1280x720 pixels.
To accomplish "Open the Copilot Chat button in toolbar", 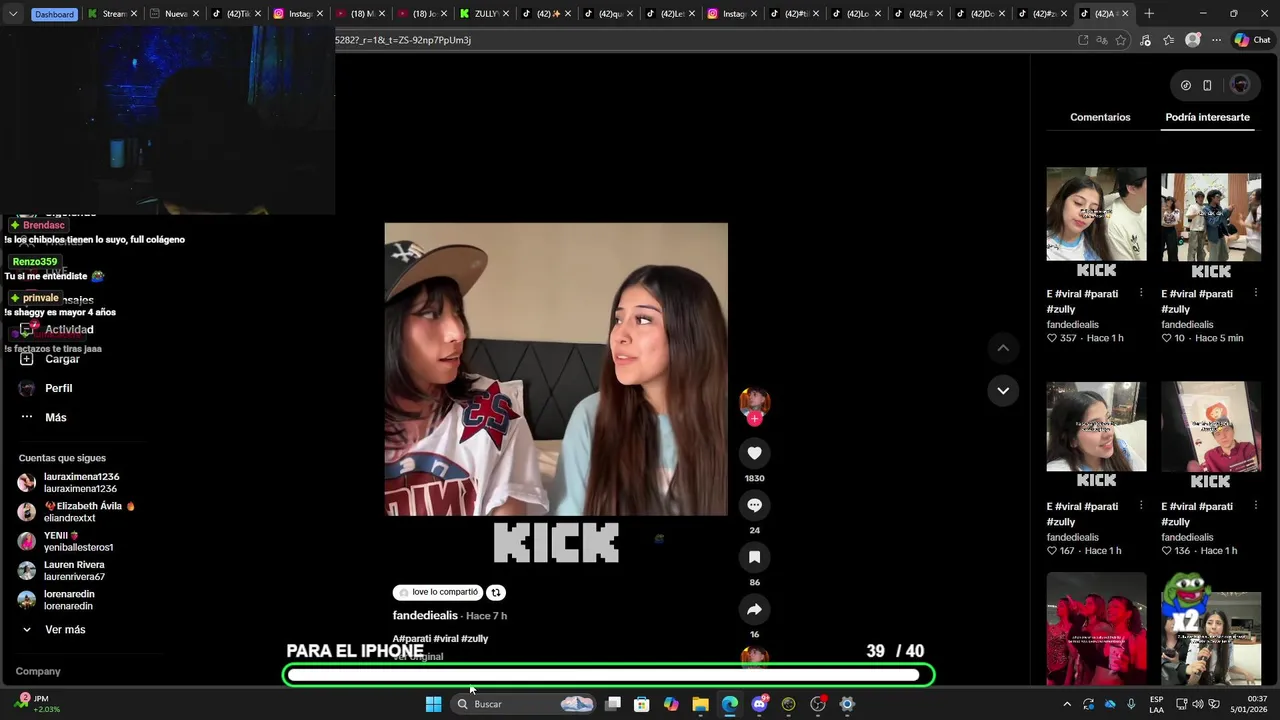I will 1252,40.
